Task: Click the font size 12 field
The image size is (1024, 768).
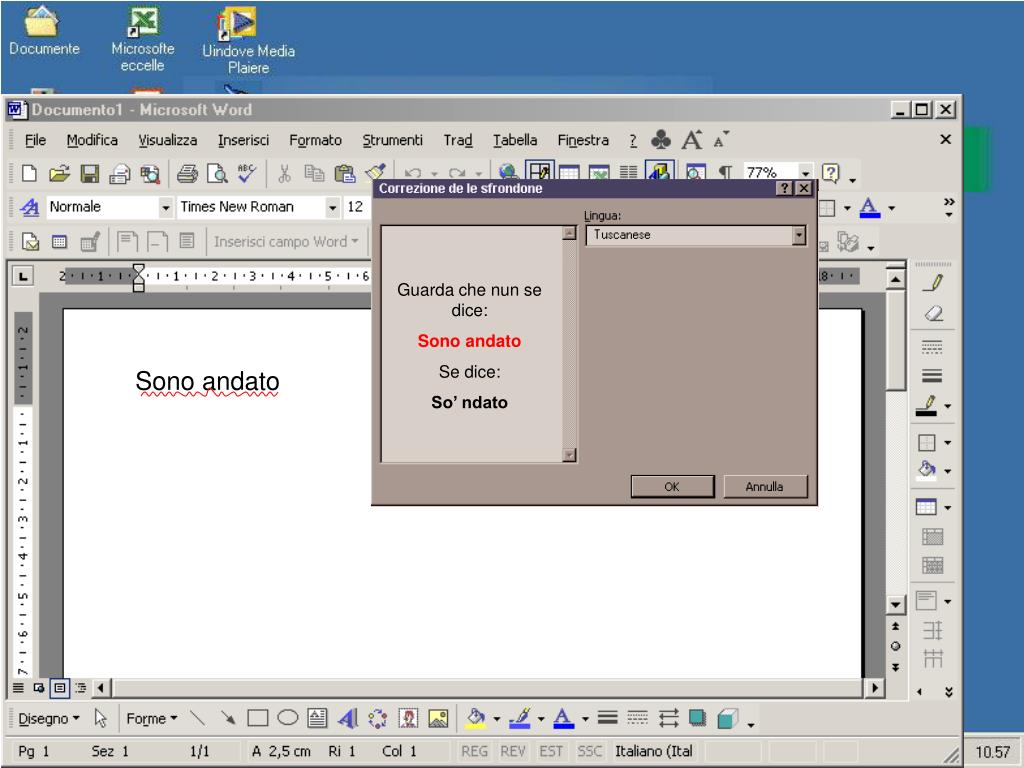Action: (357, 207)
